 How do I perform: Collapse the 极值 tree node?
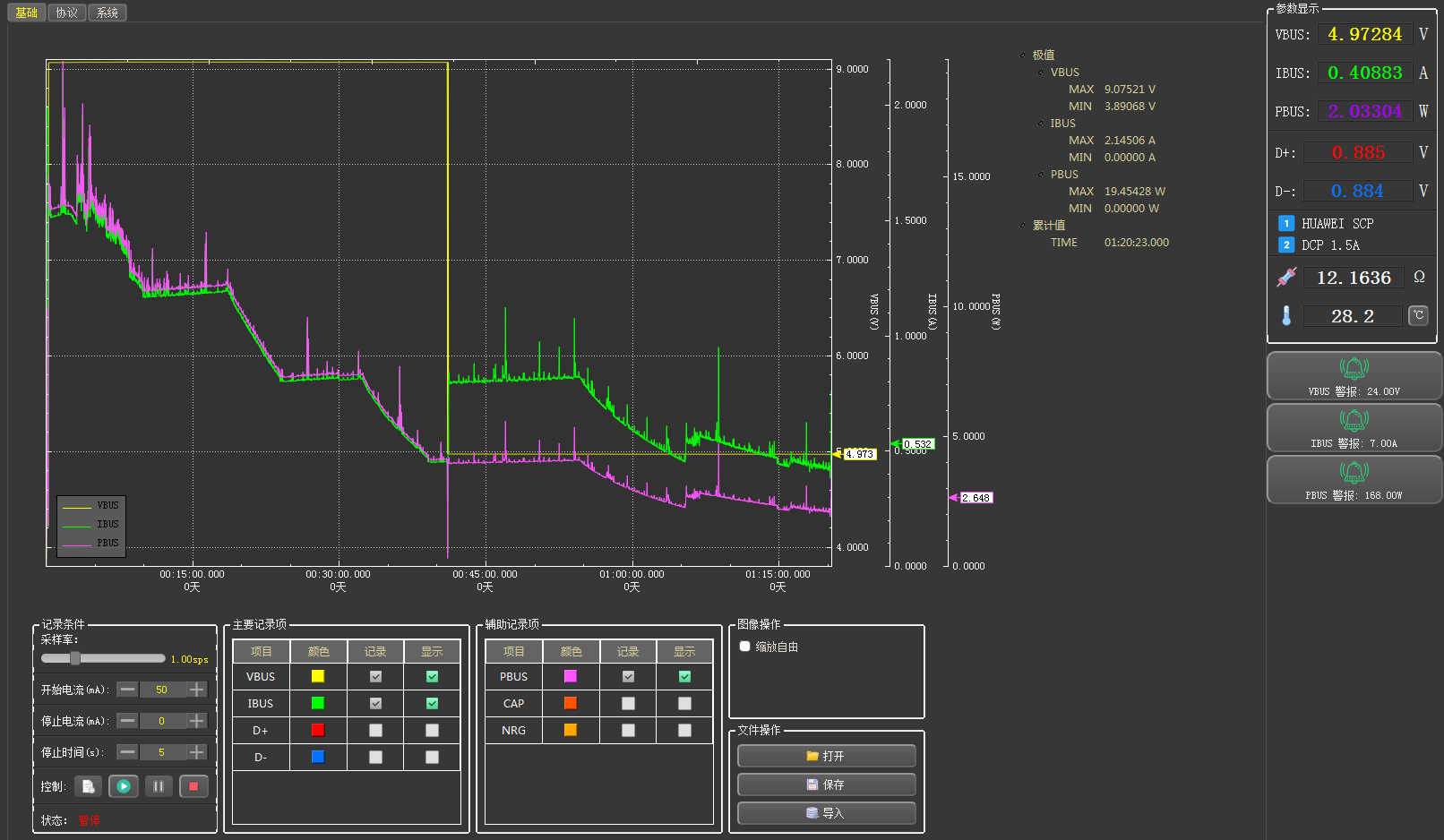click(x=1023, y=56)
